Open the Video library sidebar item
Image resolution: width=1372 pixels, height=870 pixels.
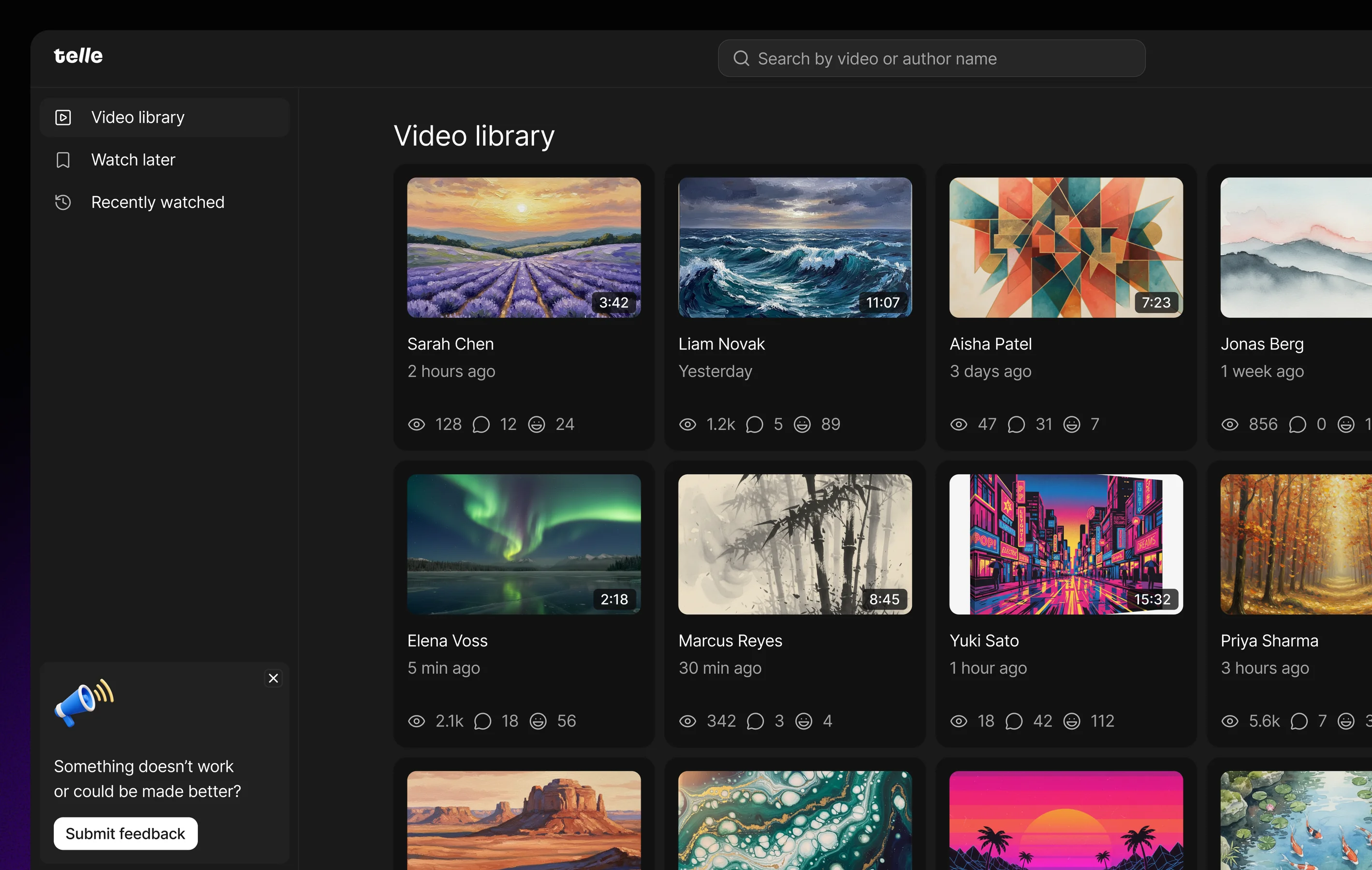point(165,117)
